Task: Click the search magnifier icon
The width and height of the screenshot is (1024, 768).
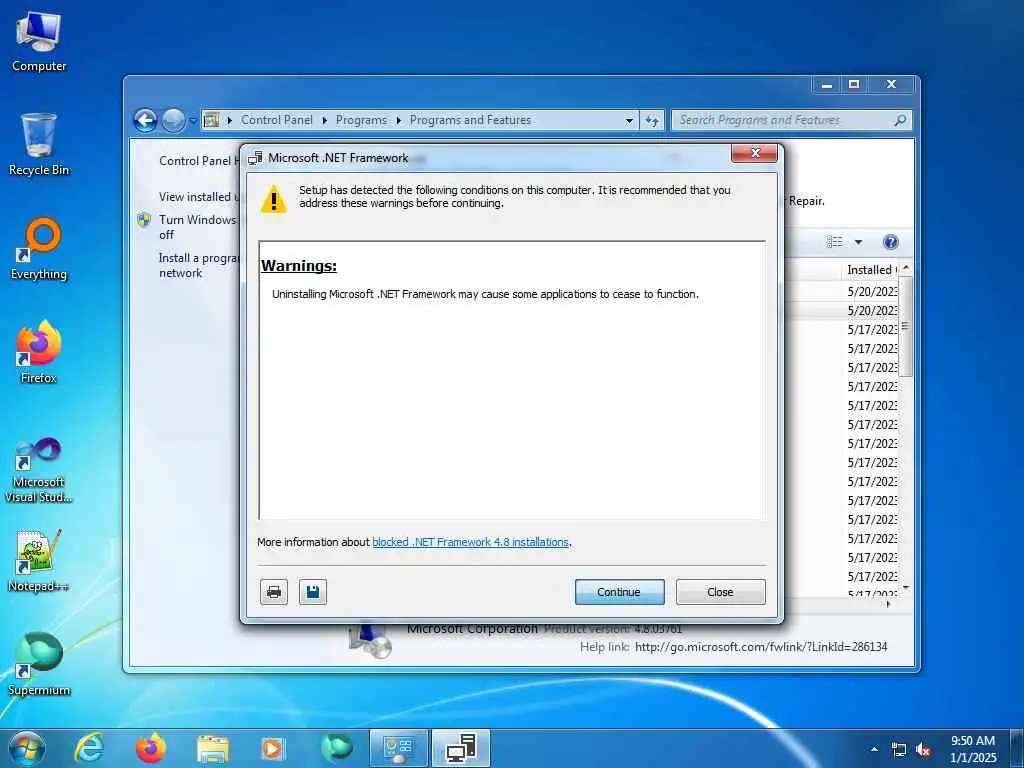Action: [900, 120]
